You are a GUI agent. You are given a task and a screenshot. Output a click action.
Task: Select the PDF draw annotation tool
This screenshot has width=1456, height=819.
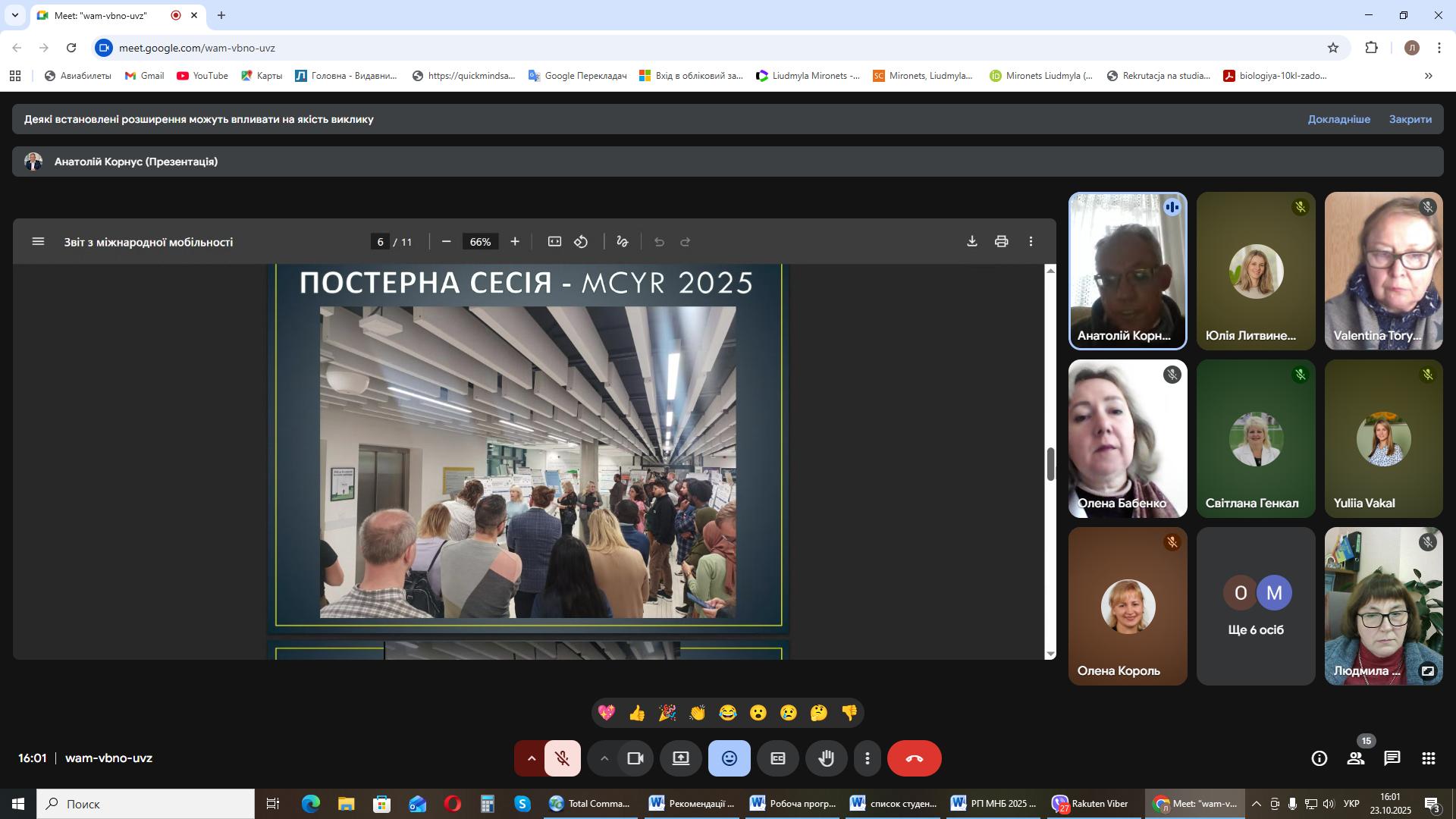(x=623, y=242)
